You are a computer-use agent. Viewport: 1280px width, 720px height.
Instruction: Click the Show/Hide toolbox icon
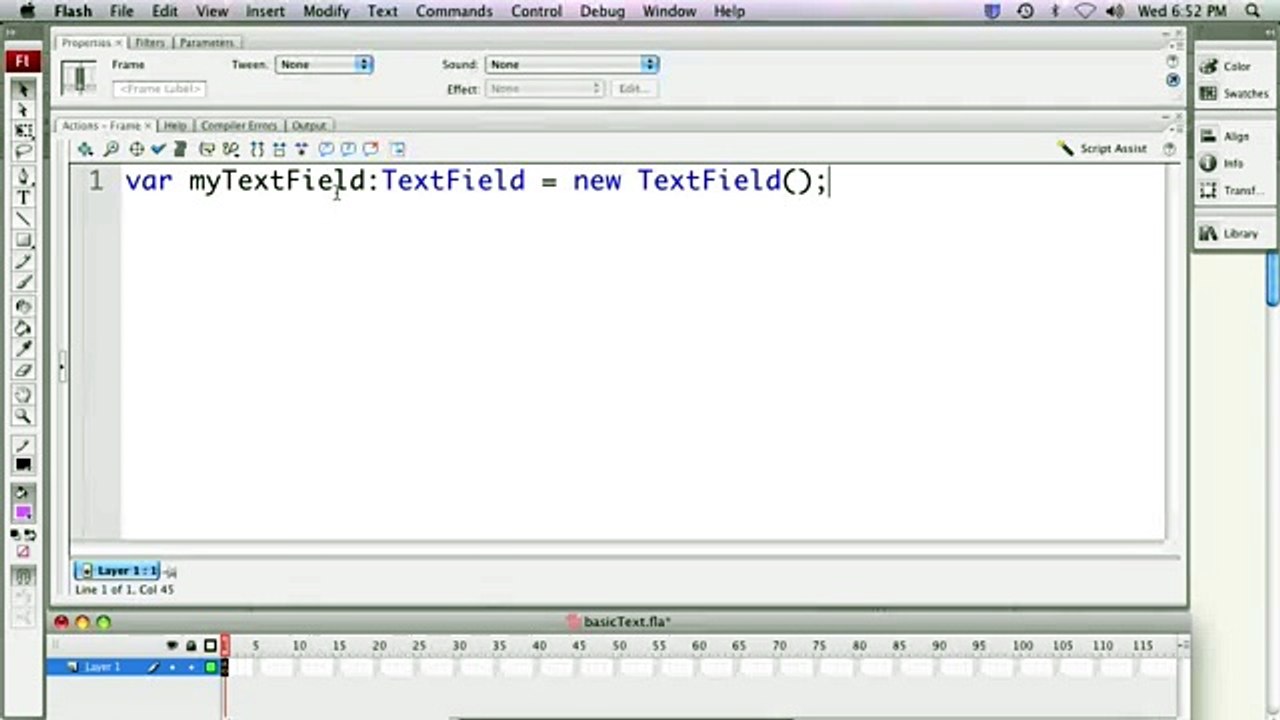(398, 149)
